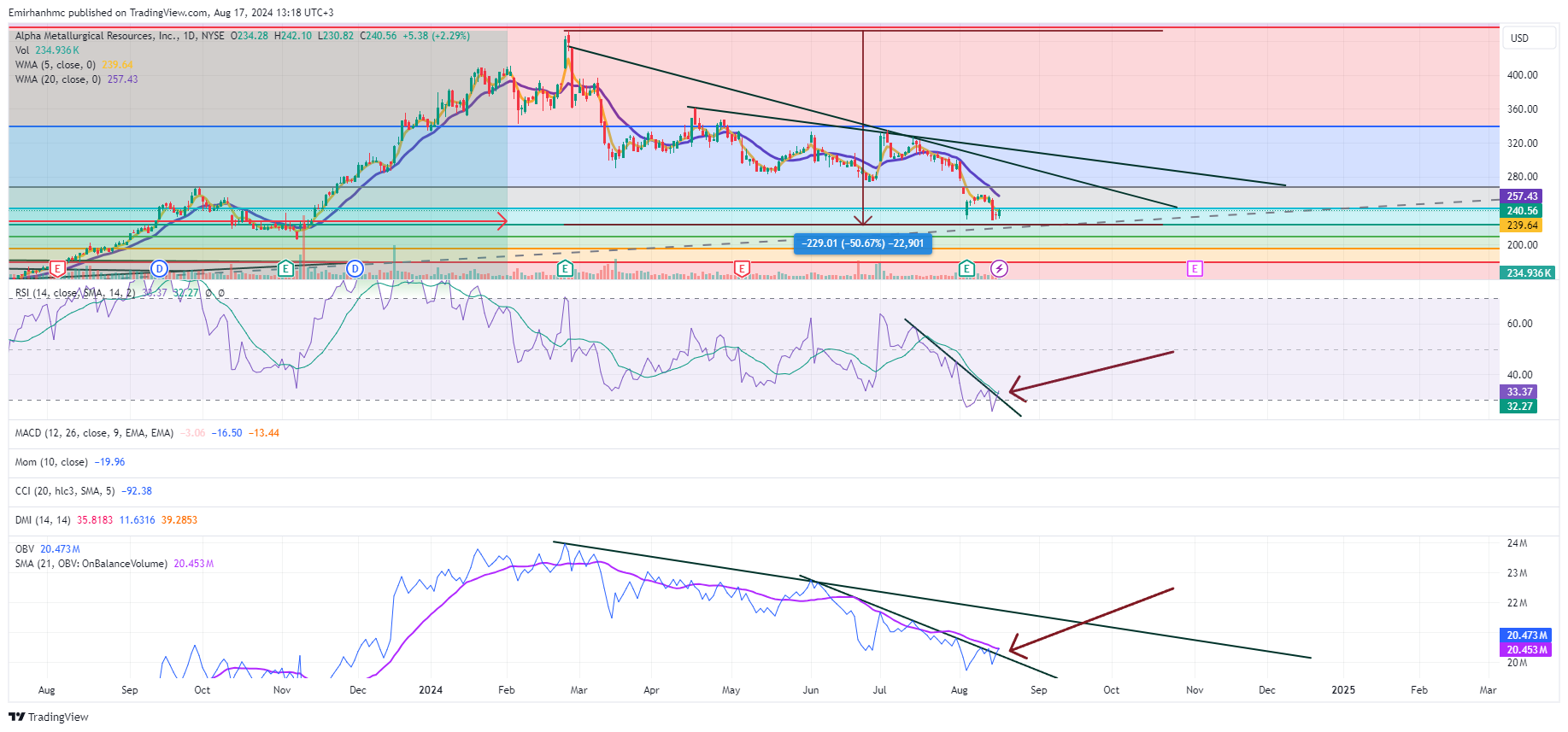The width and height of the screenshot is (1568, 732).
Task: Click the 360.00 price scale value
Action: [x=1522, y=109]
